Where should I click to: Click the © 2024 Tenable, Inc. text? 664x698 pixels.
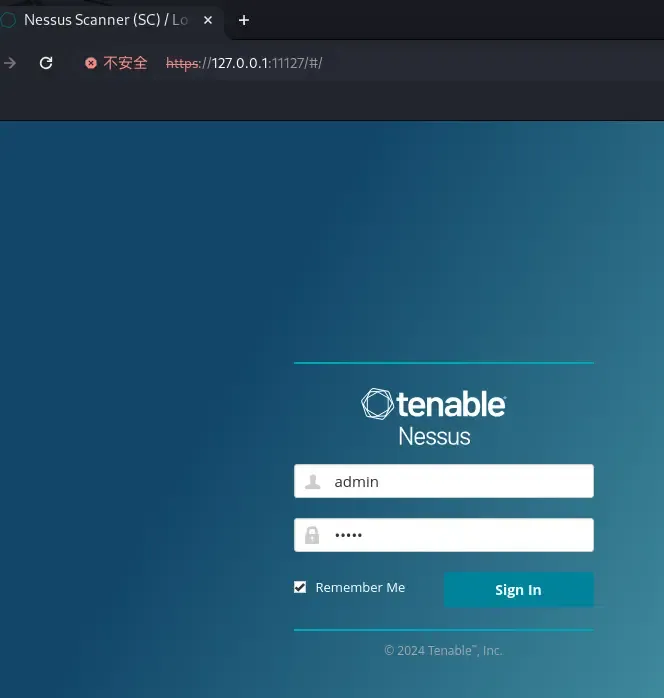(x=444, y=651)
